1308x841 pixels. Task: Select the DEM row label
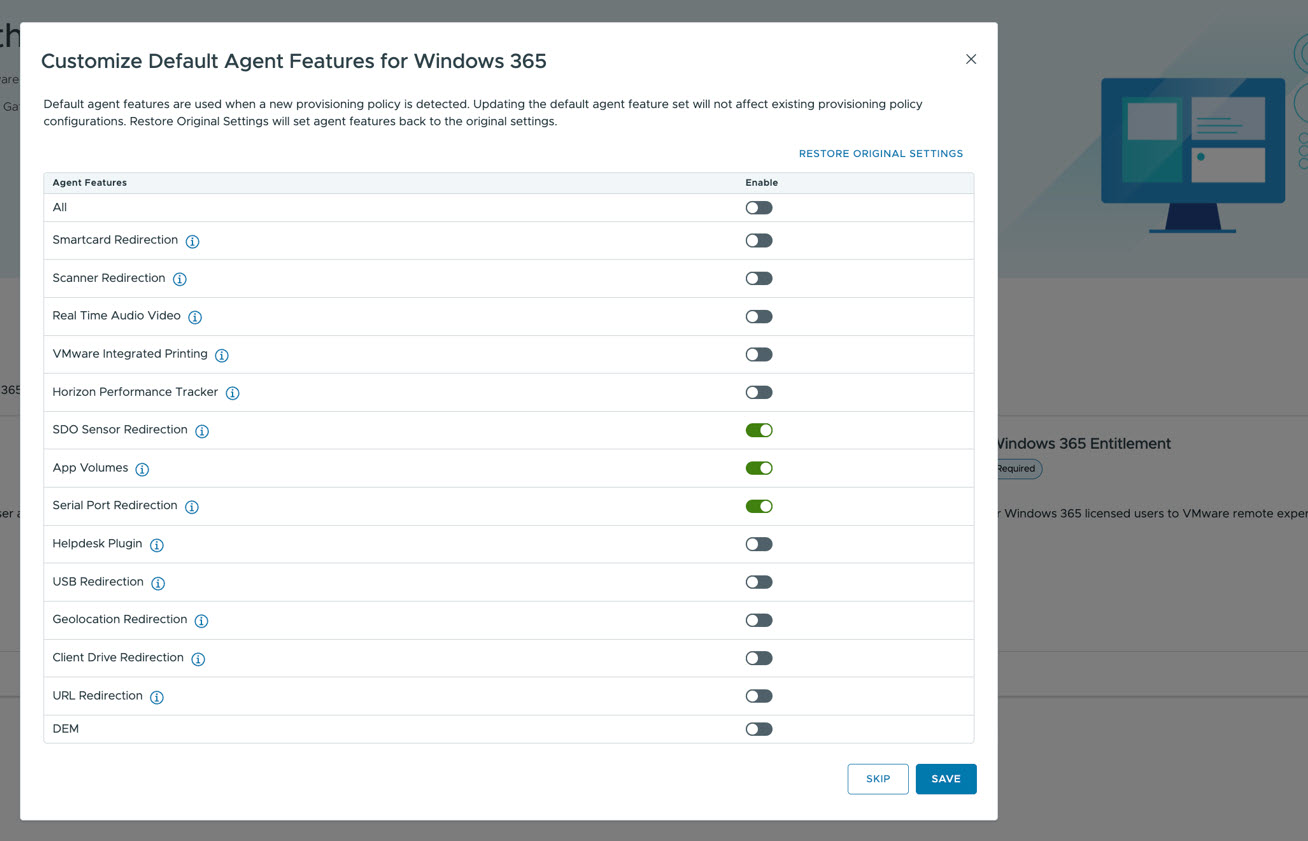pos(66,729)
